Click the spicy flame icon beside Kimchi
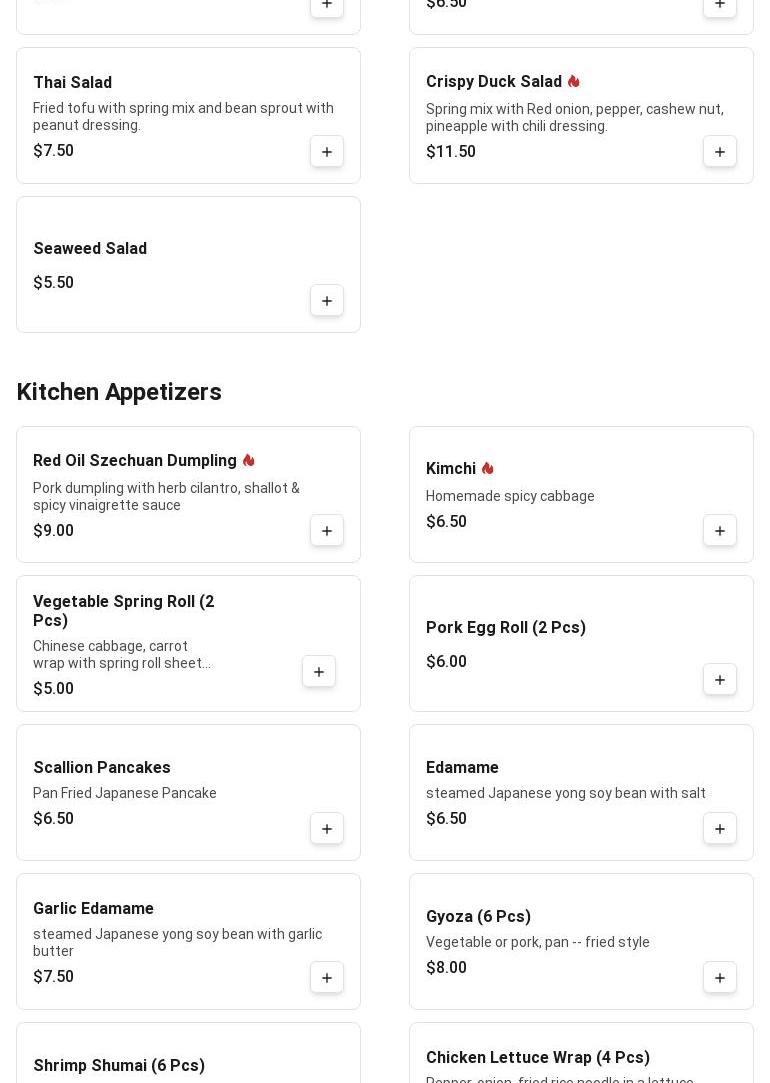Image resolution: width=770 pixels, height=1083 pixels. [488, 468]
